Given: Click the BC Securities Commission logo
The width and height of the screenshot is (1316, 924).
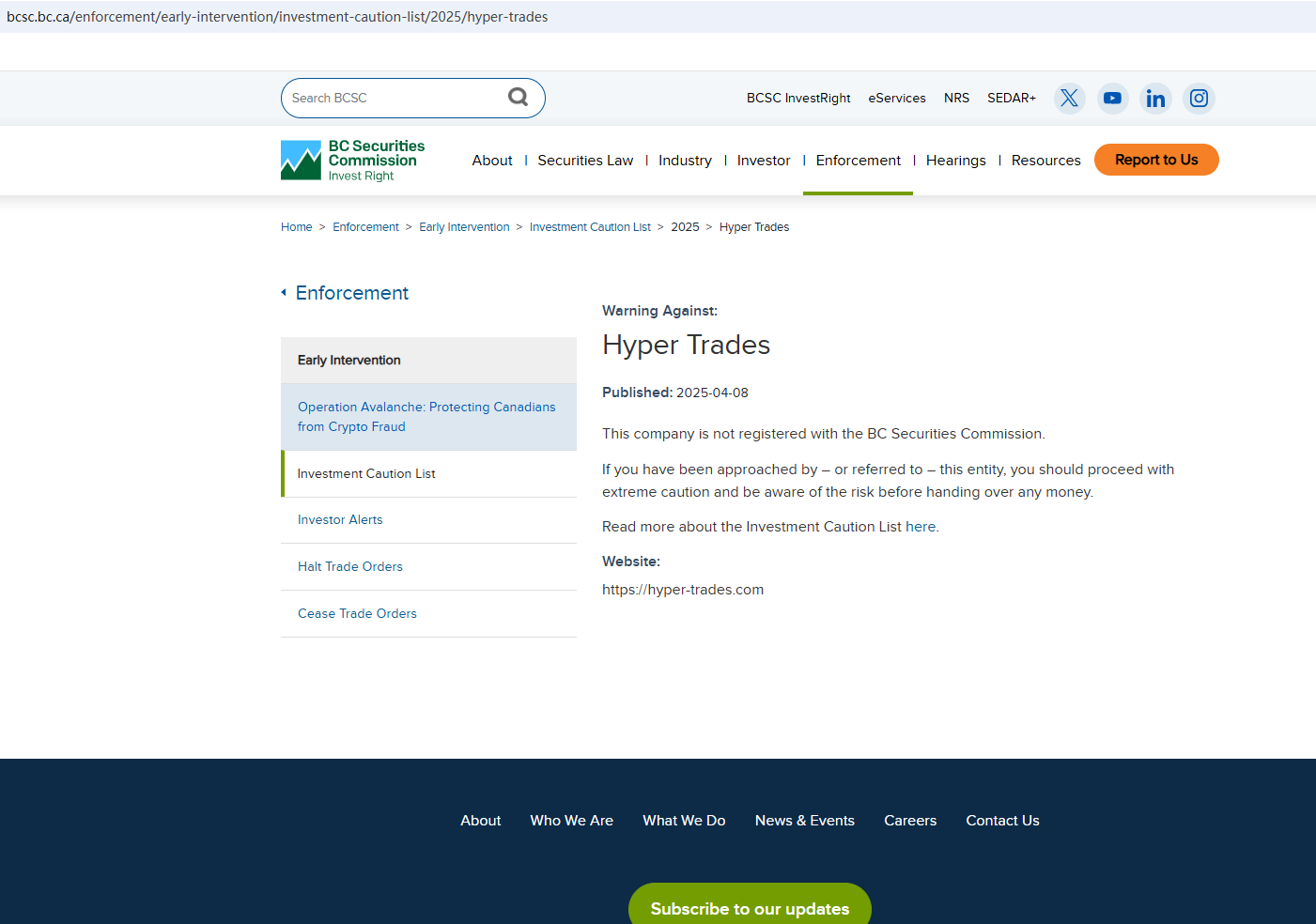Looking at the screenshot, I should pyautogui.click(x=353, y=161).
